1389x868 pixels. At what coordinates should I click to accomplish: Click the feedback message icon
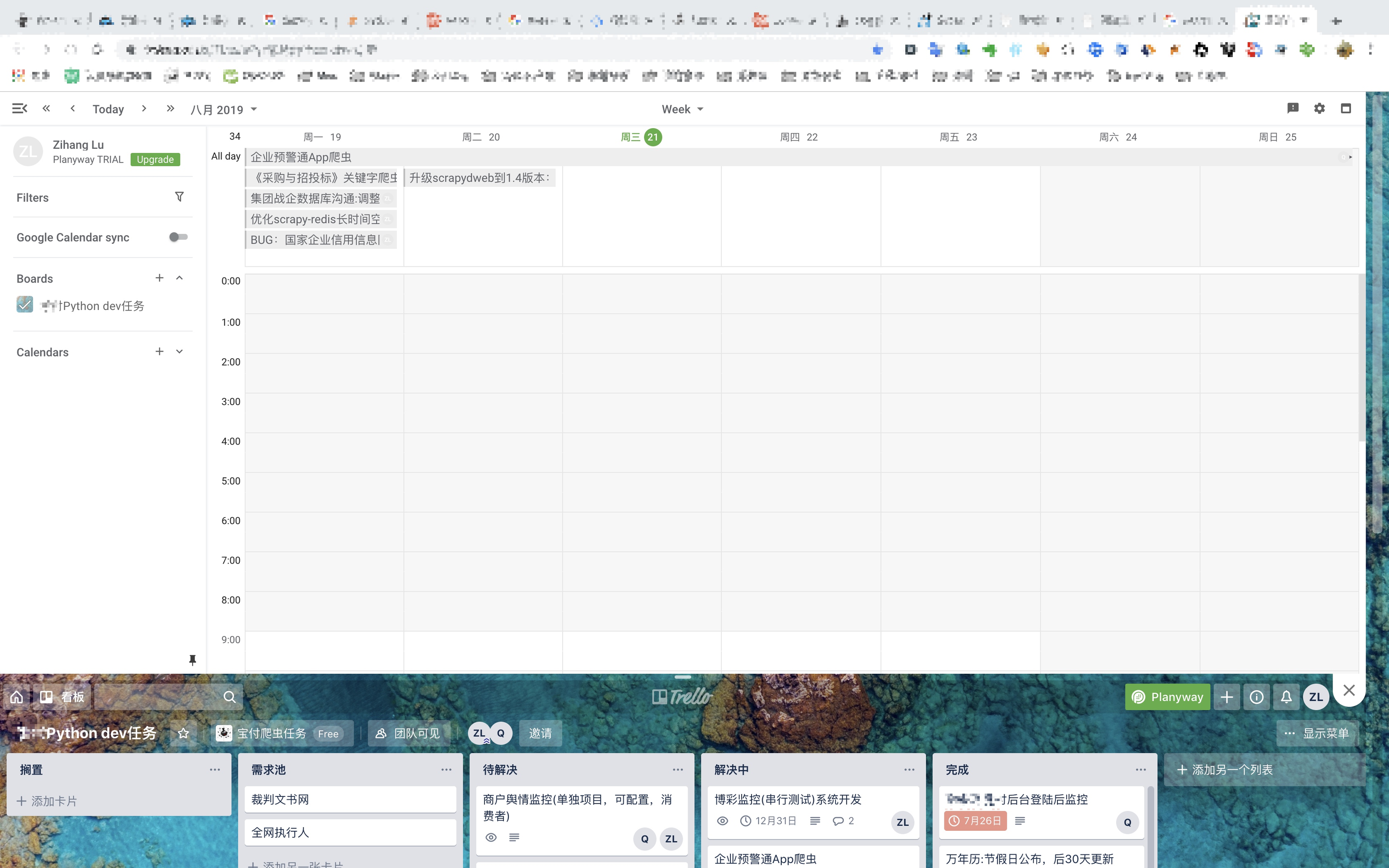[x=1293, y=108]
